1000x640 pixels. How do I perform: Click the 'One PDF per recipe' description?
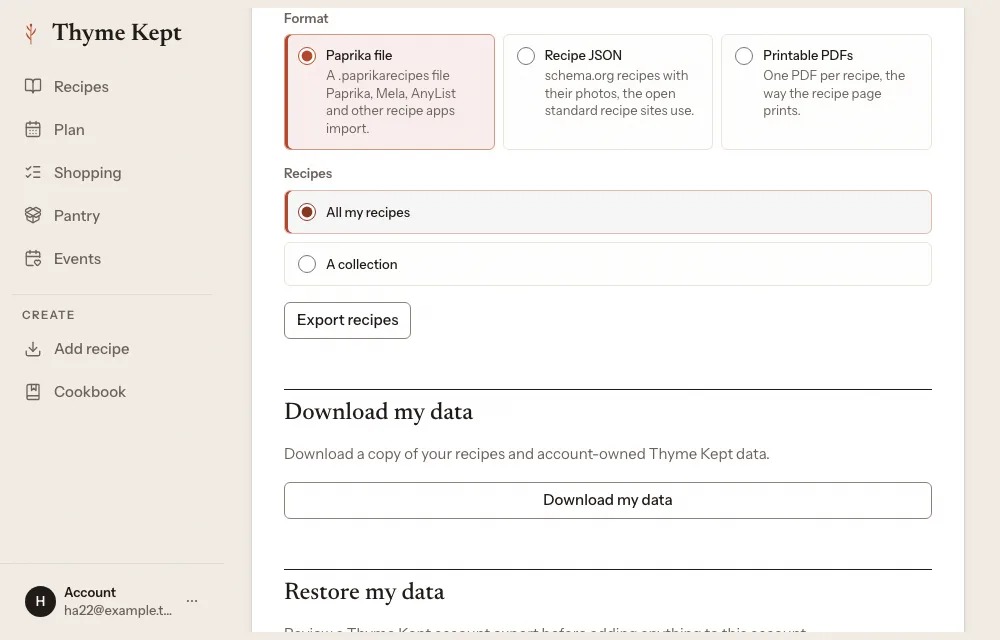tap(834, 93)
